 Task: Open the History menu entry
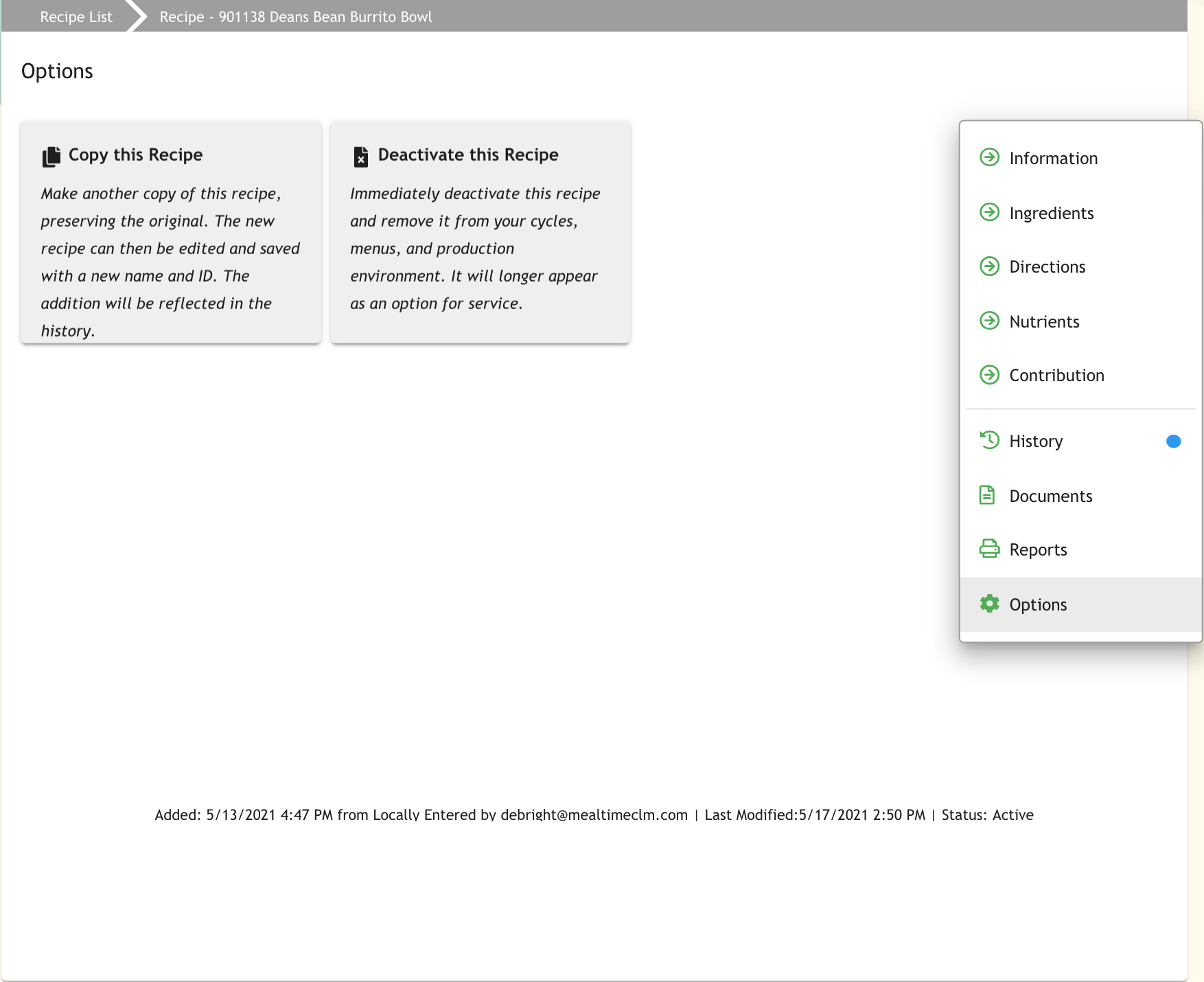(1080, 441)
